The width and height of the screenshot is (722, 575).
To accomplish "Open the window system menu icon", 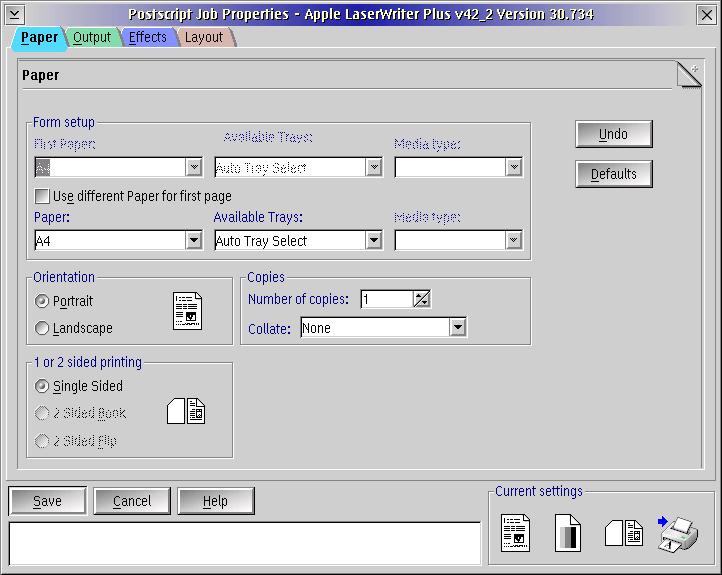I will pos(15,15).
